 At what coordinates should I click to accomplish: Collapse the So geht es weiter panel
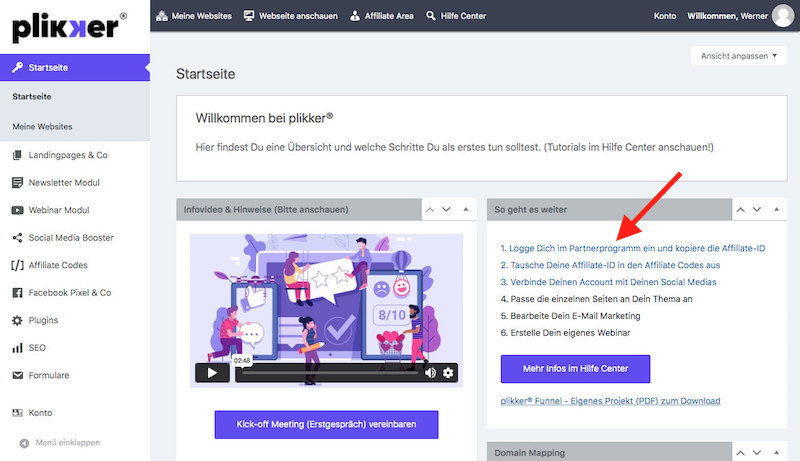click(776, 210)
